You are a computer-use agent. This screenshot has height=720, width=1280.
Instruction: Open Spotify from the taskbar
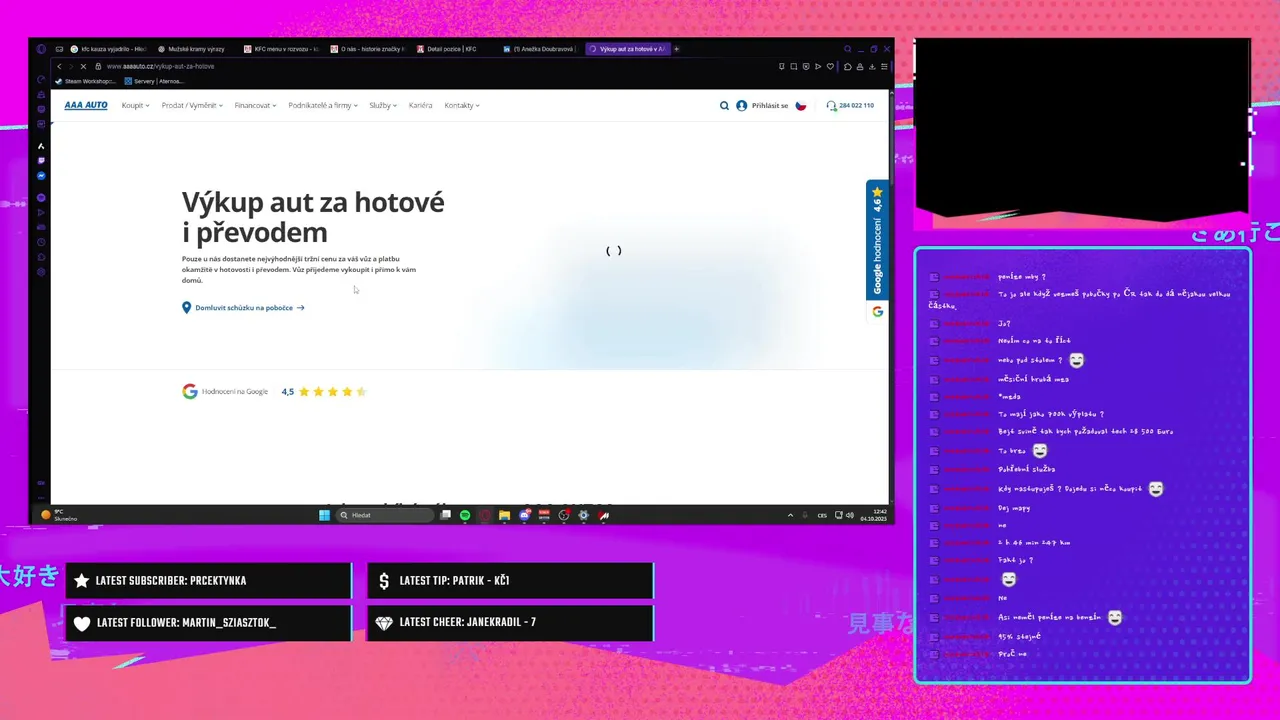coord(465,515)
